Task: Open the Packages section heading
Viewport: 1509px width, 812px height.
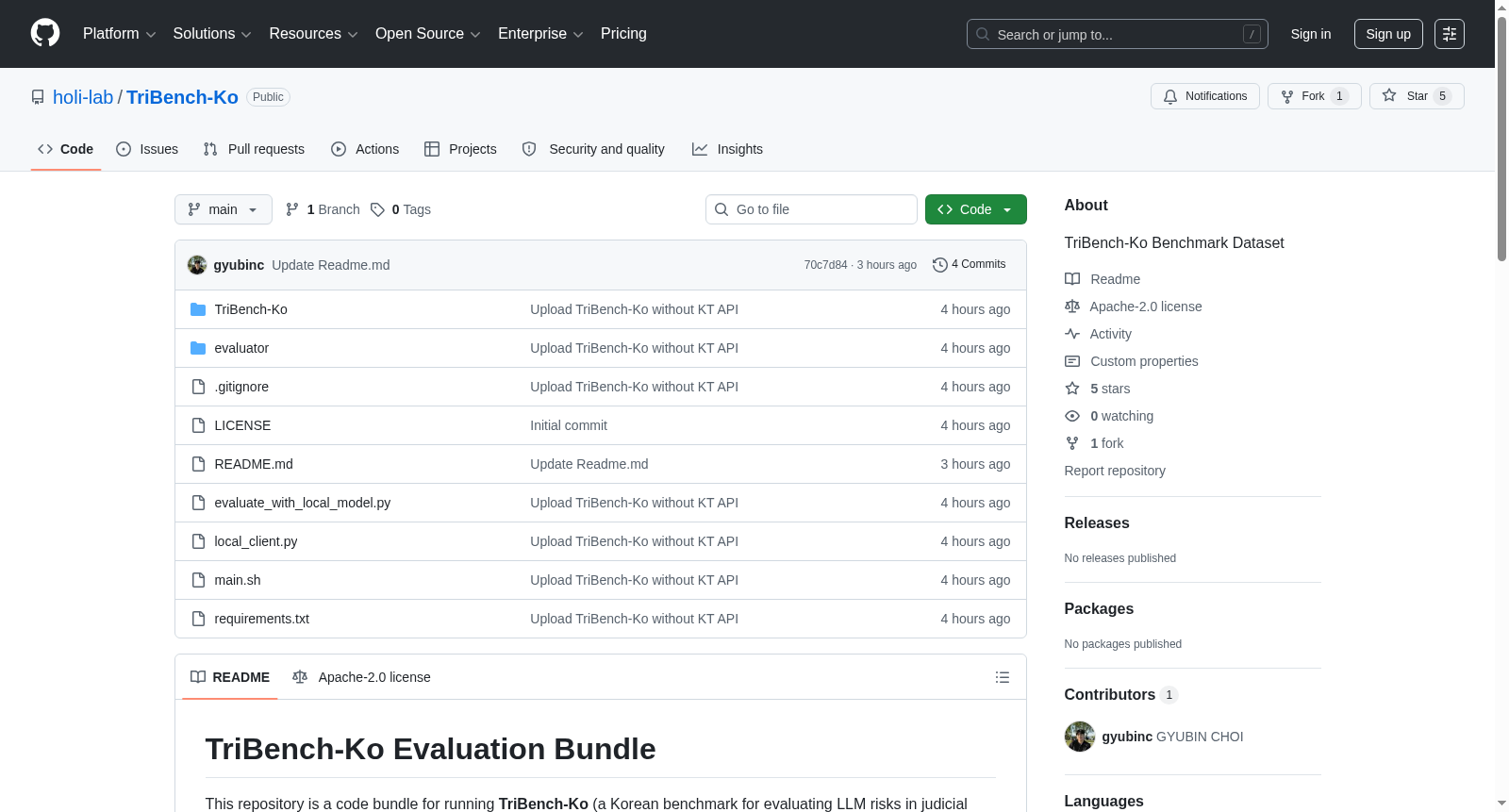Action: [x=1099, y=609]
